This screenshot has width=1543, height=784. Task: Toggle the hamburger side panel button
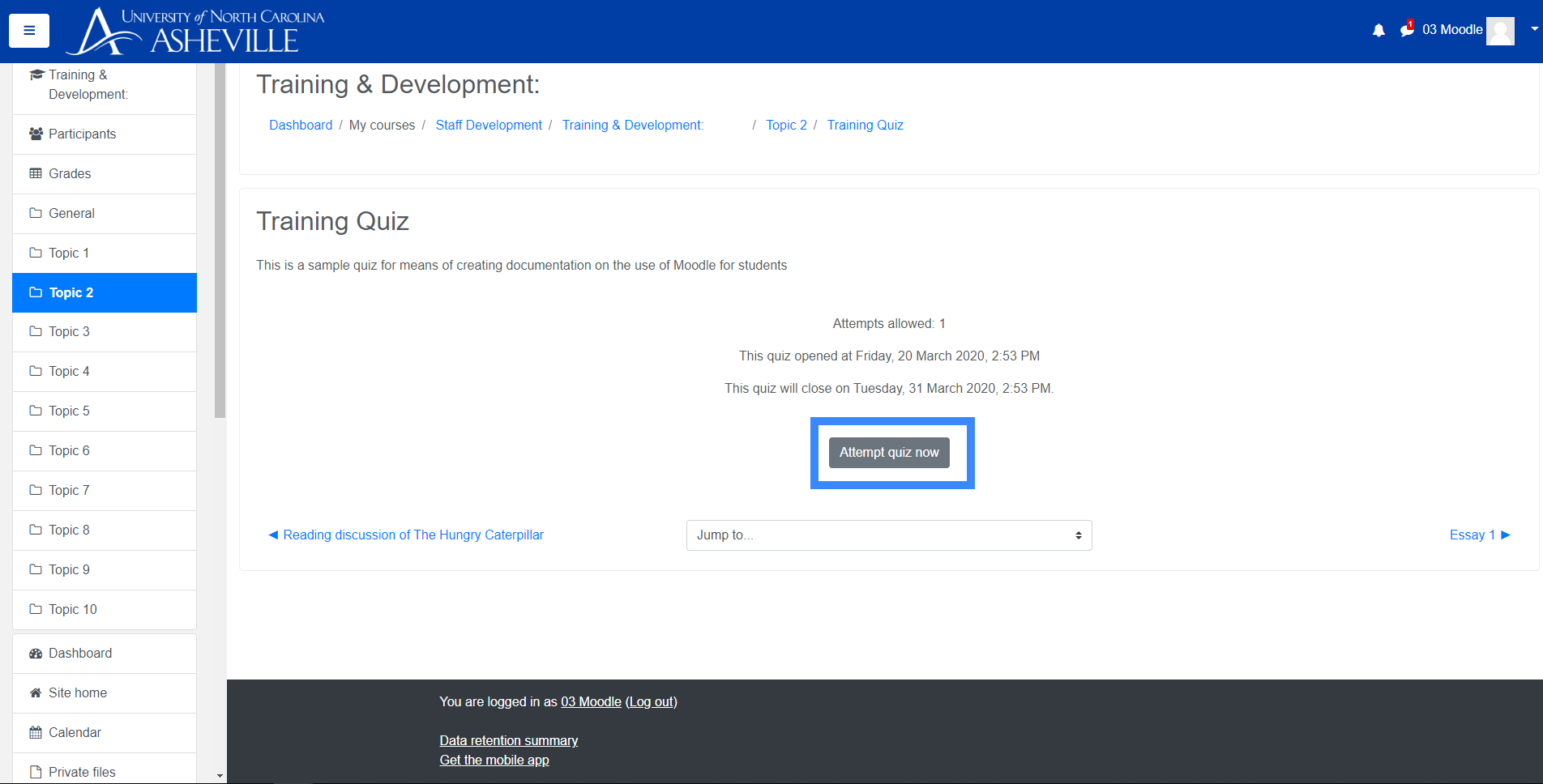(29, 31)
